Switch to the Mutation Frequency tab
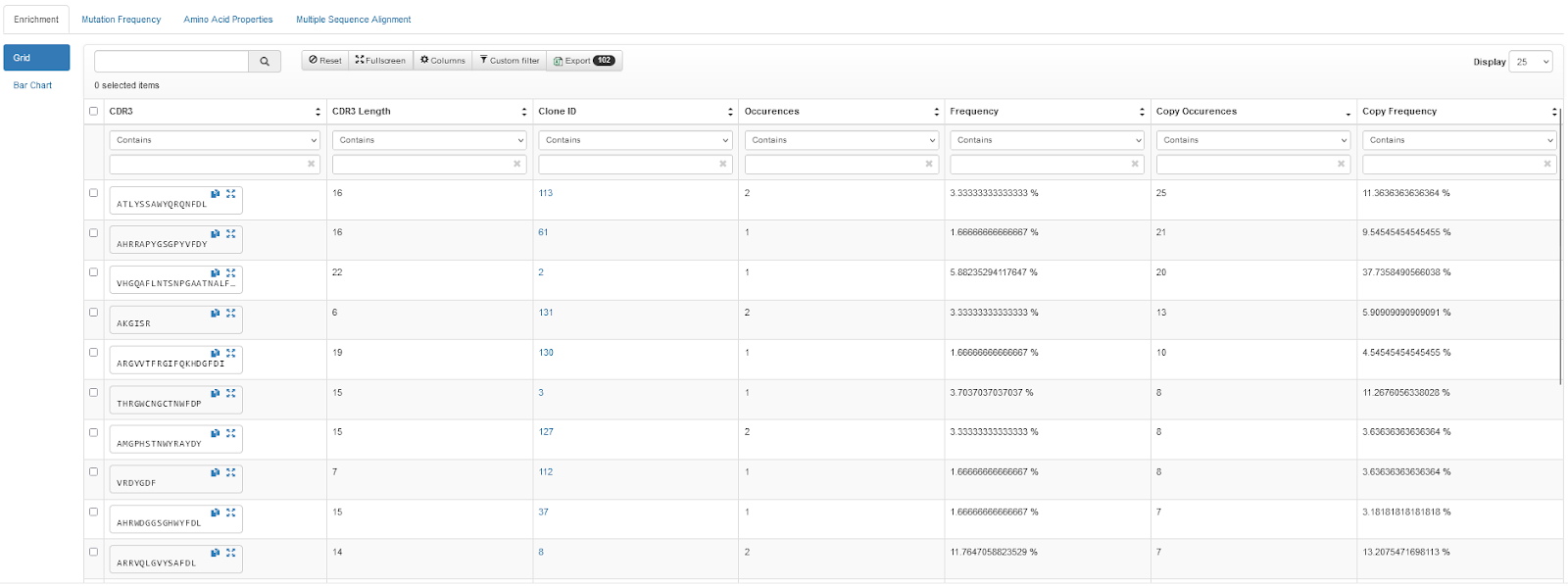 [122, 20]
